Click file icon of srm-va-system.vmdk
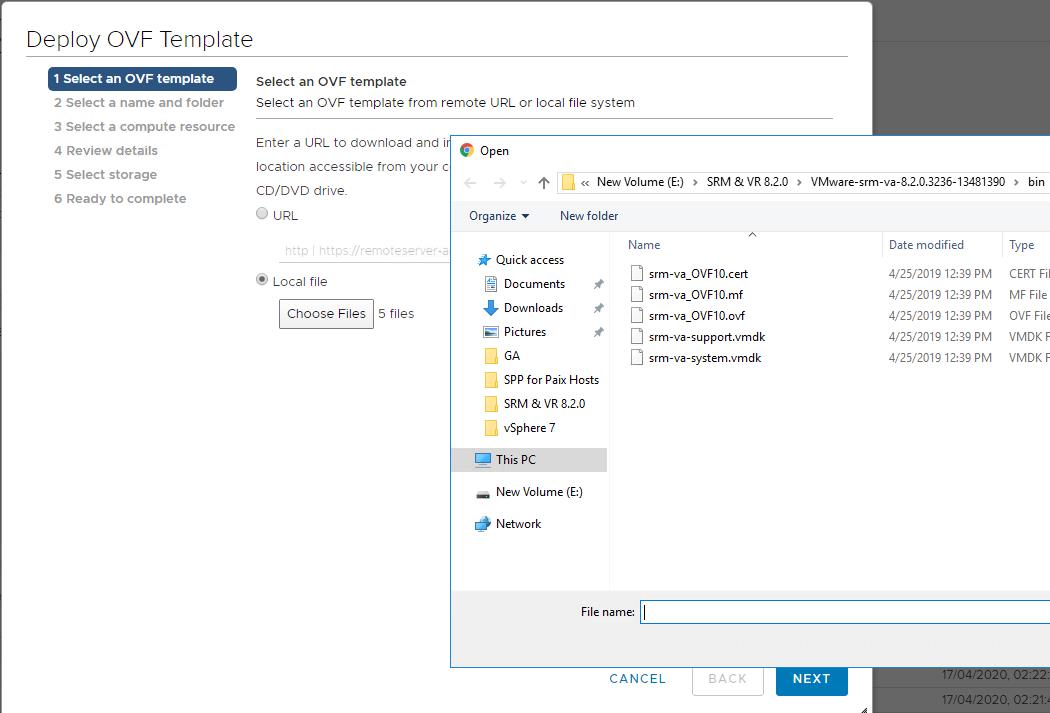The width and height of the screenshot is (1050, 713). coord(637,358)
